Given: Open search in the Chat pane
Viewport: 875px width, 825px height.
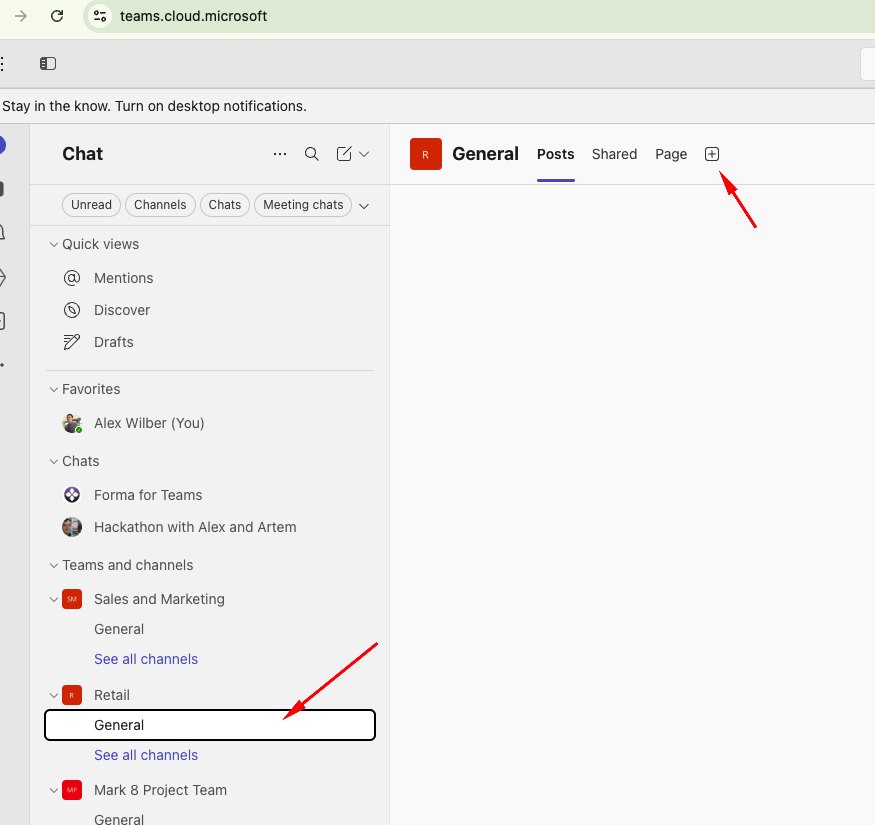Looking at the screenshot, I should [311, 154].
